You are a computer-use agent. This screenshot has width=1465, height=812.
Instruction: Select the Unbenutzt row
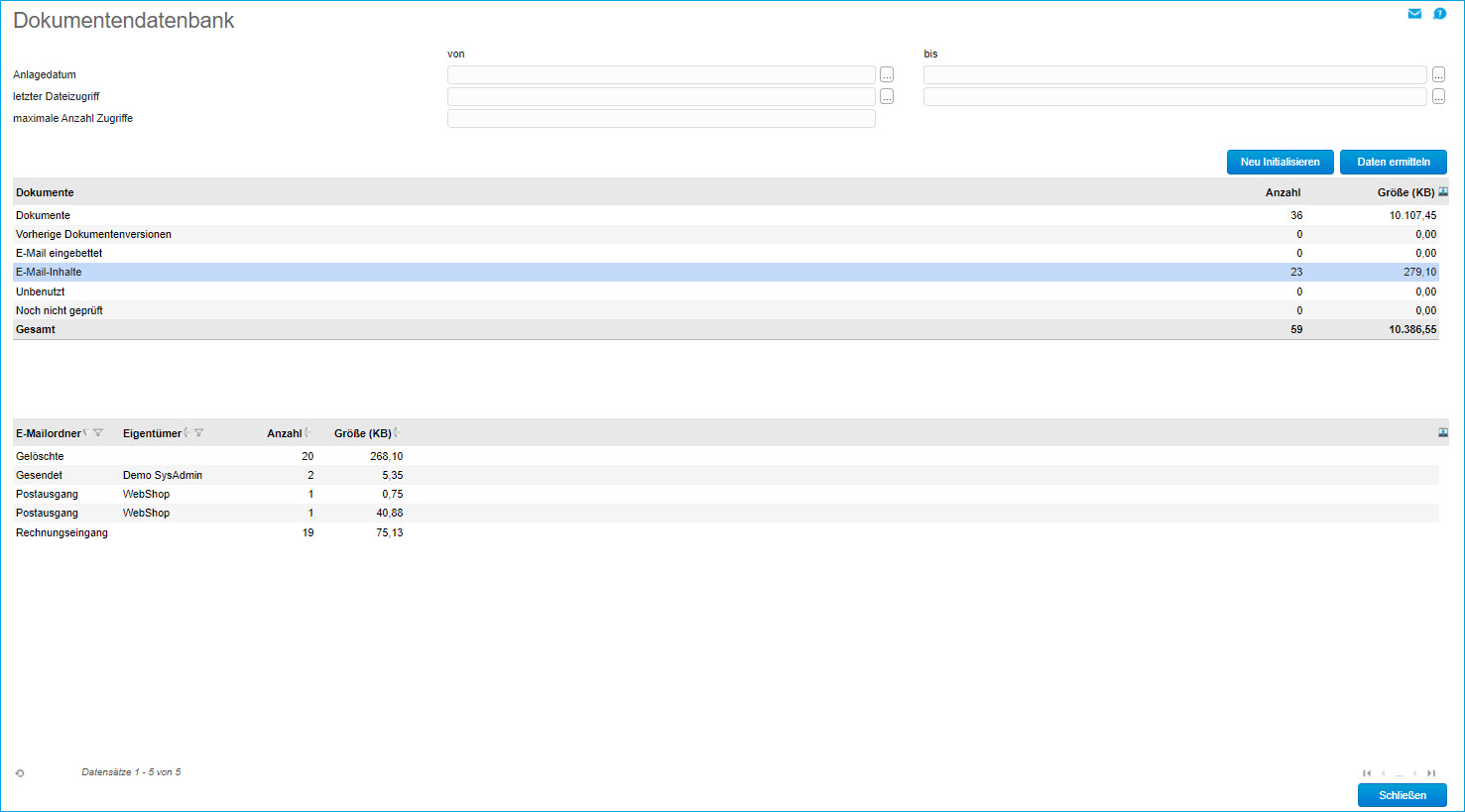click(725, 291)
